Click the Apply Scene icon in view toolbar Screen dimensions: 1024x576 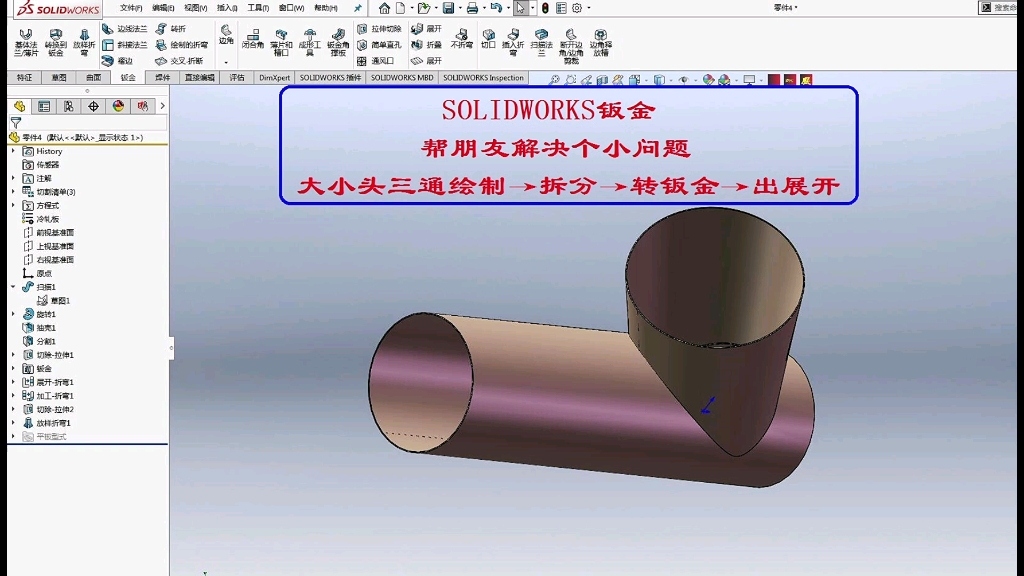(x=724, y=80)
